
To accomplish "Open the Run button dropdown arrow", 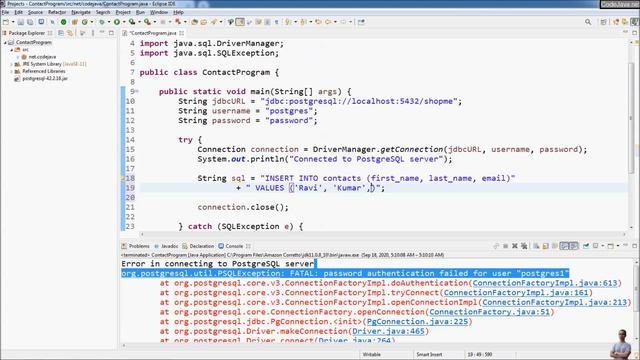I will coord(124,22).
